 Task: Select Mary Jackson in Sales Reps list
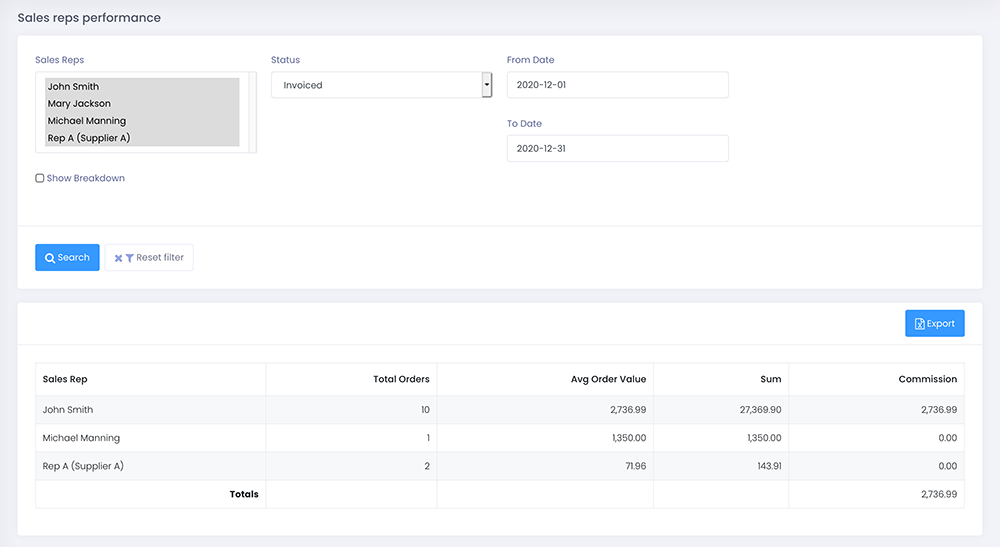tap(79, 104)
